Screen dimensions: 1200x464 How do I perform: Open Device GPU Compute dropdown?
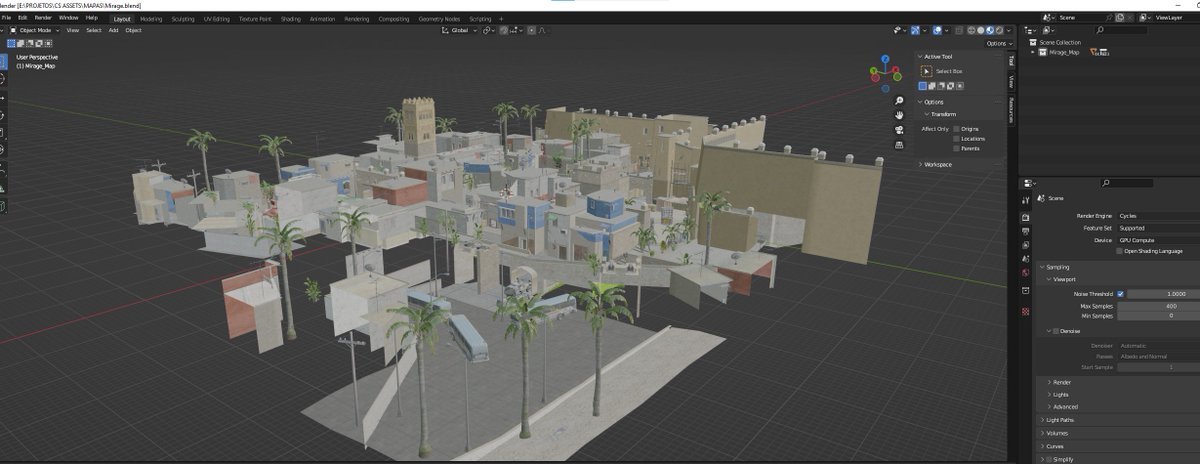click(1157, 240)
